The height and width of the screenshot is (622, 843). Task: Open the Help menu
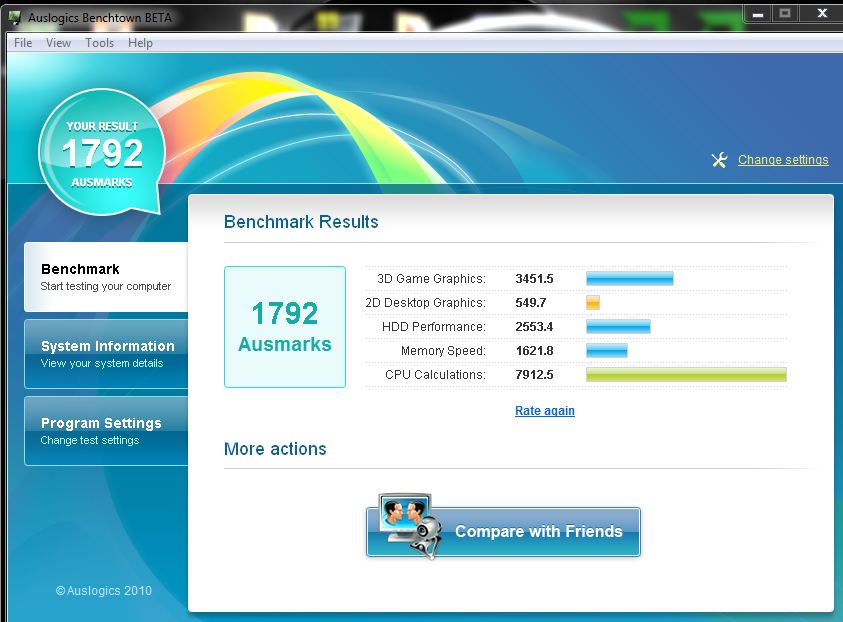[140, 43]
